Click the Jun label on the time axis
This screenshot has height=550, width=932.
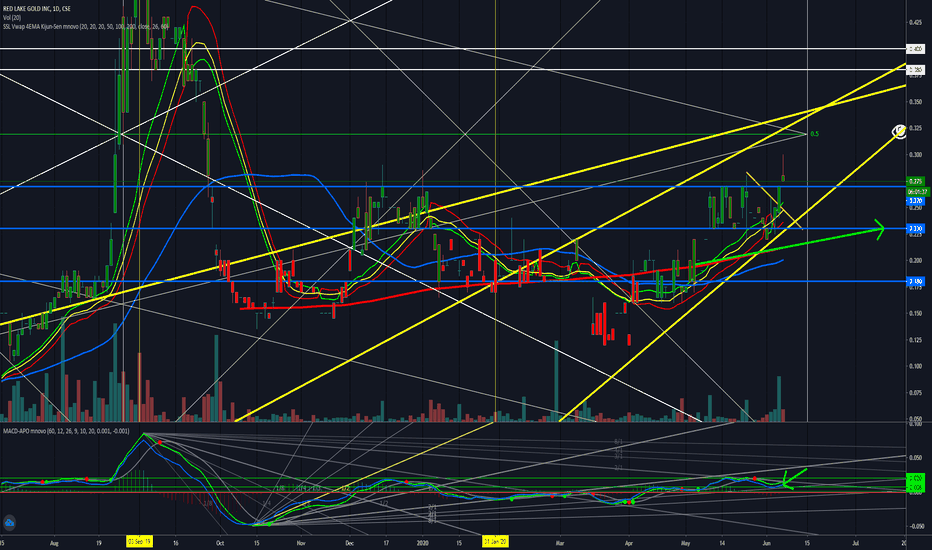pos(766,543)
